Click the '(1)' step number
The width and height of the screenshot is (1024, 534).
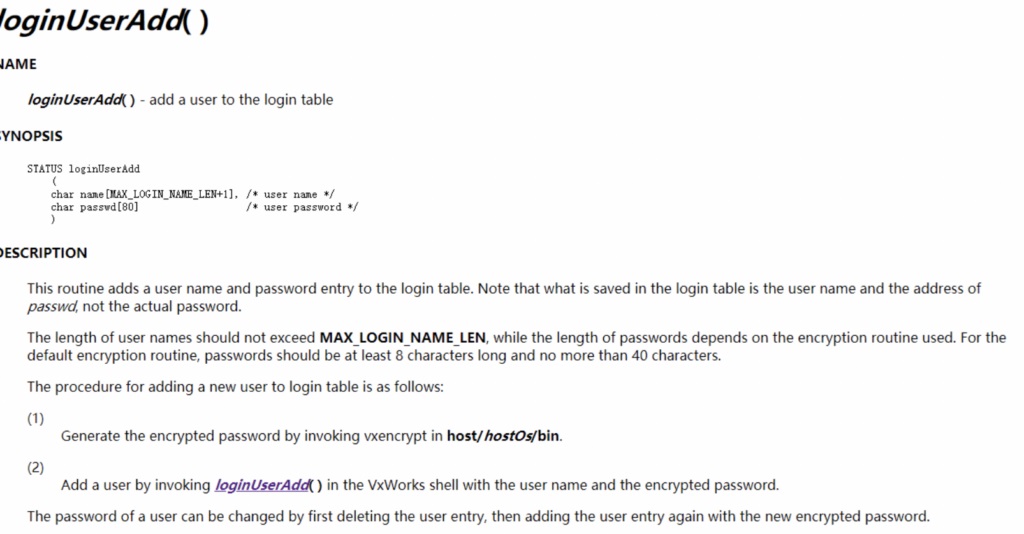coord(35,418)
